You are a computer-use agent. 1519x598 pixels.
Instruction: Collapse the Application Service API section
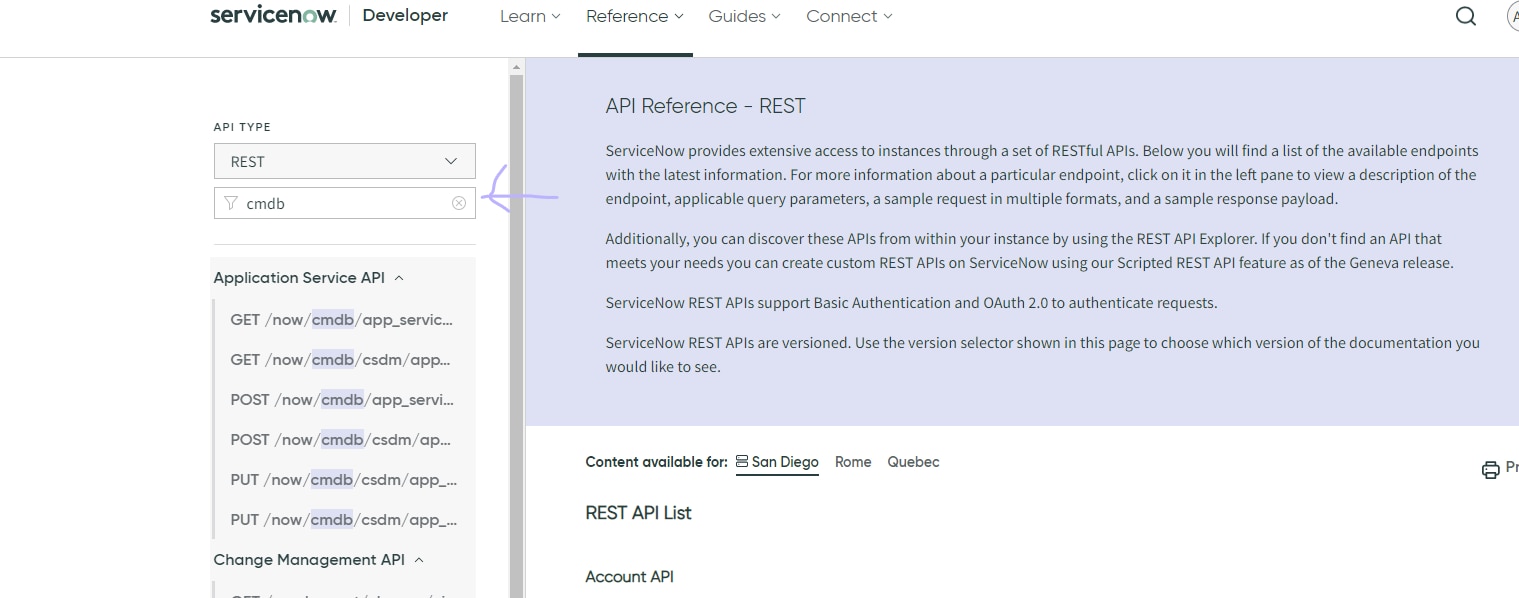tap(399, 278)
